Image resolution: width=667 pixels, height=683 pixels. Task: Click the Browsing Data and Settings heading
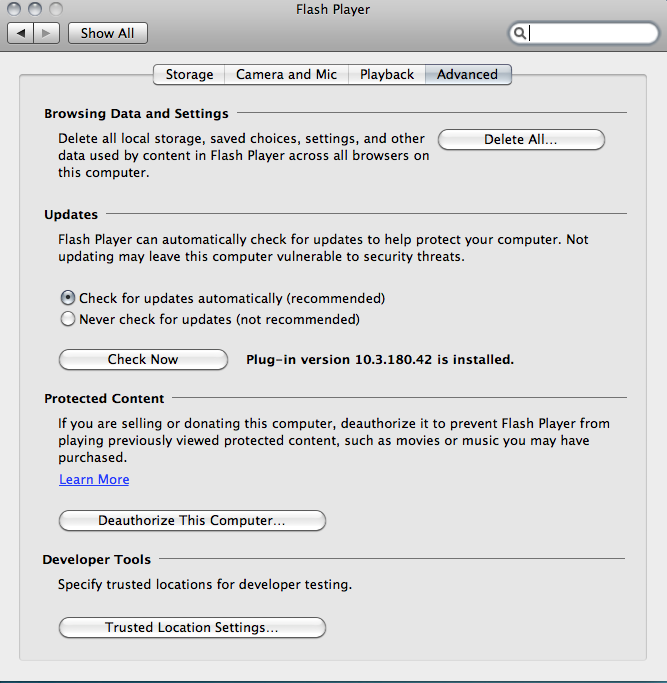(136, 114)
